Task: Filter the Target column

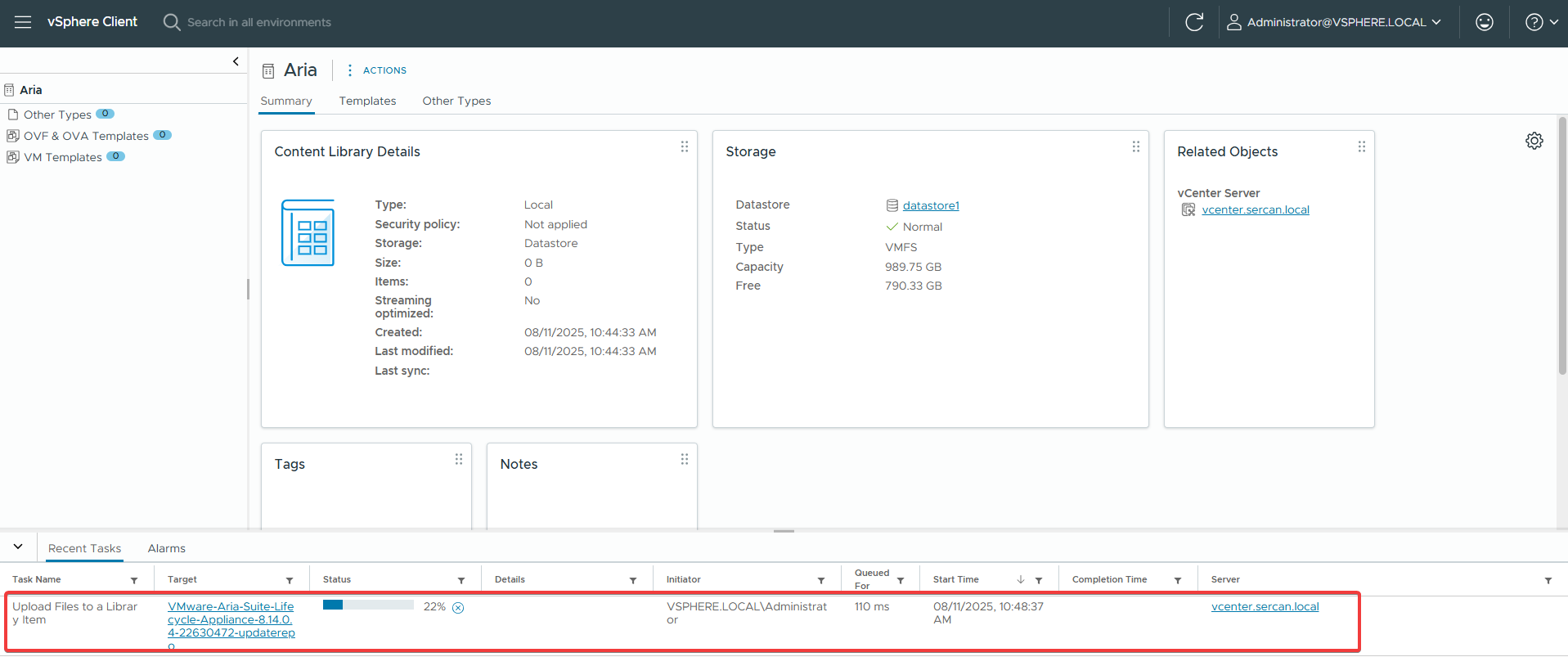Action: 290,580
